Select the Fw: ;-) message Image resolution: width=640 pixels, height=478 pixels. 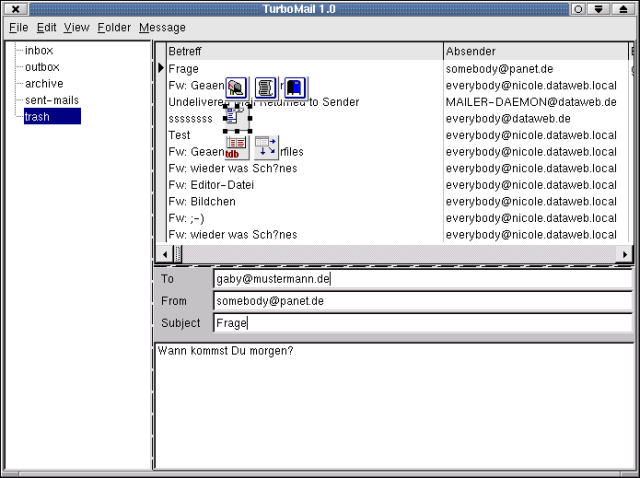[305, 218]
